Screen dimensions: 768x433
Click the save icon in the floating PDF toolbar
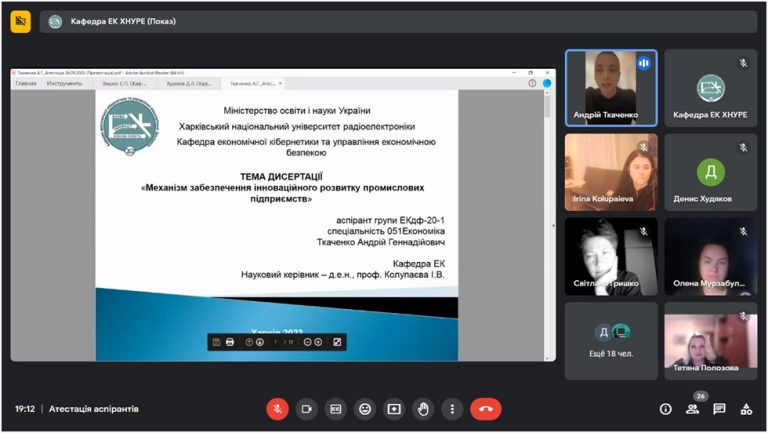[x=216, y=342]
